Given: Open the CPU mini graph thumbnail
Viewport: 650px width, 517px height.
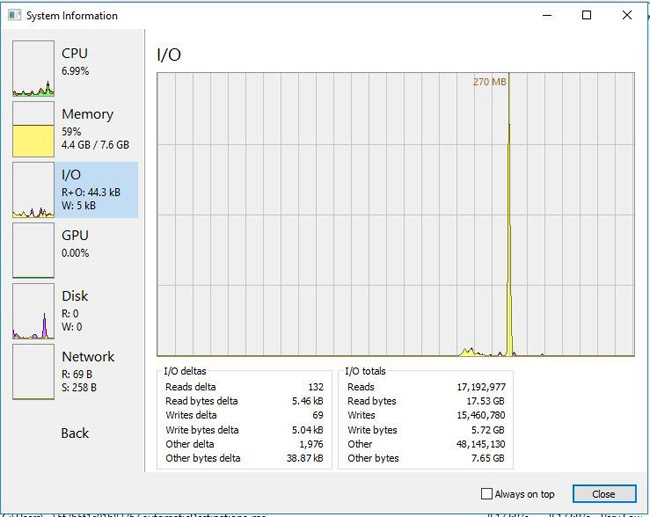Looking at the screenshot, I should click(x=33, y=68).
